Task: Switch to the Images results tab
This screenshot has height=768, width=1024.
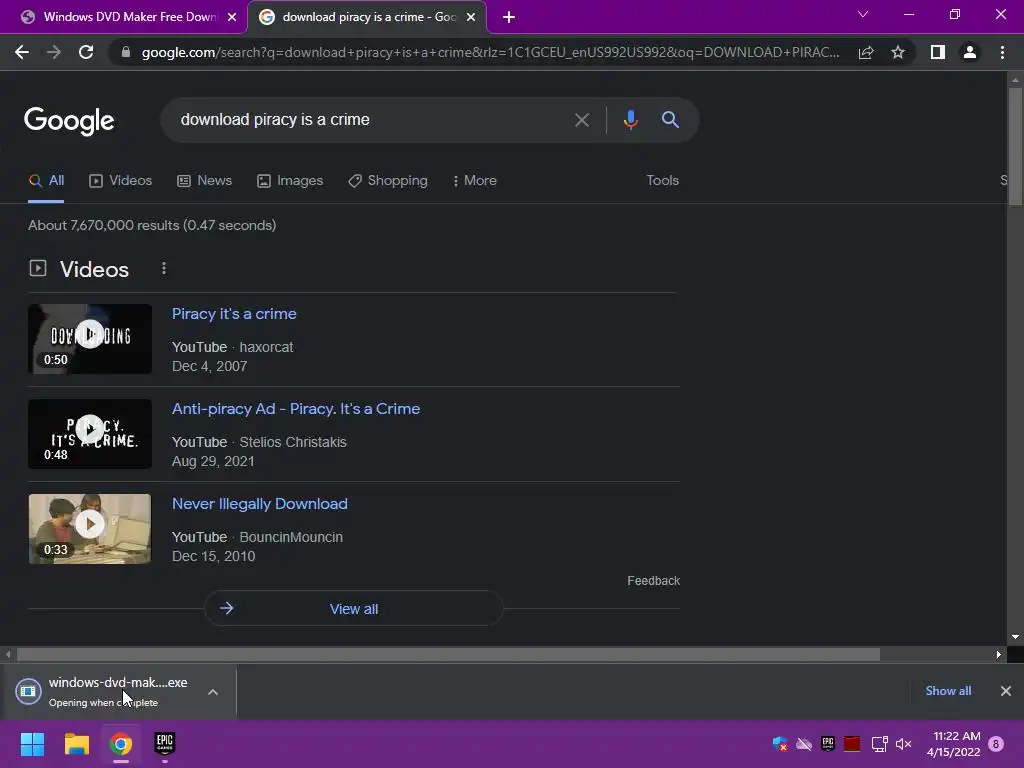Action: tap(290, 181)
